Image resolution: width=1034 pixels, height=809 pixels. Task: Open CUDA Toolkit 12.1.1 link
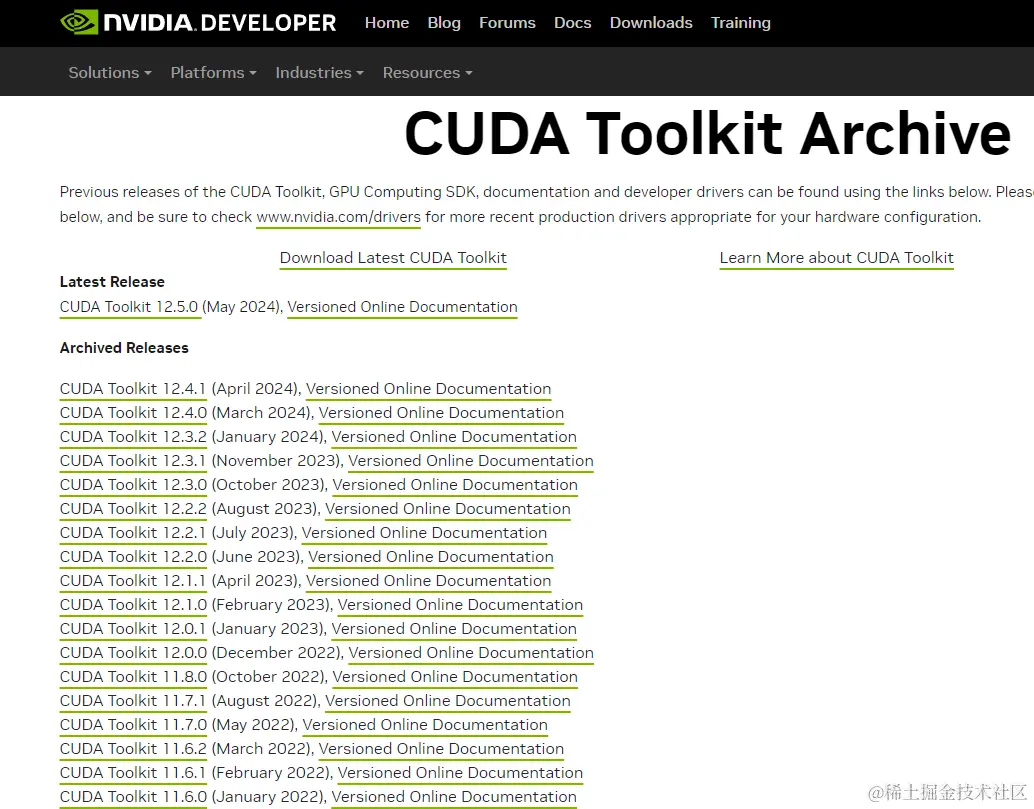click(x=133, y=581)
